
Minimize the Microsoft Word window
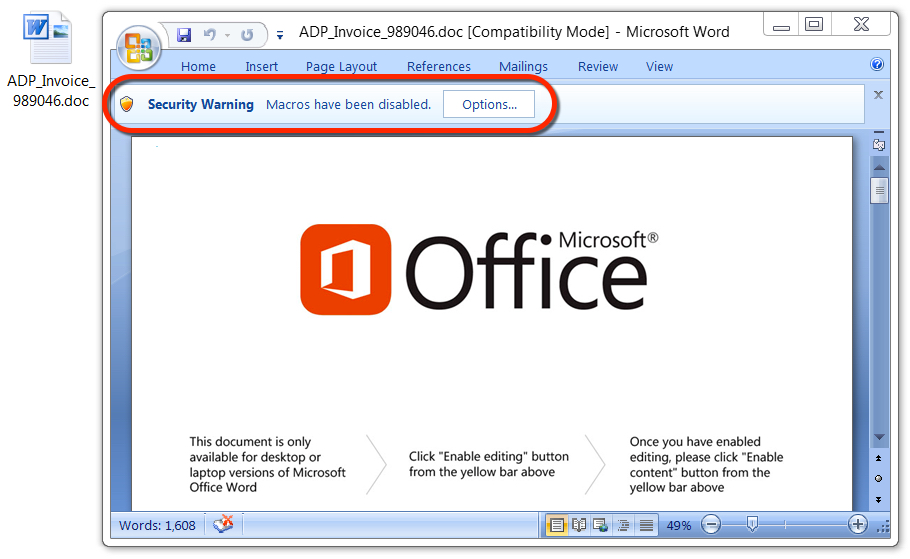pos(781,24)
